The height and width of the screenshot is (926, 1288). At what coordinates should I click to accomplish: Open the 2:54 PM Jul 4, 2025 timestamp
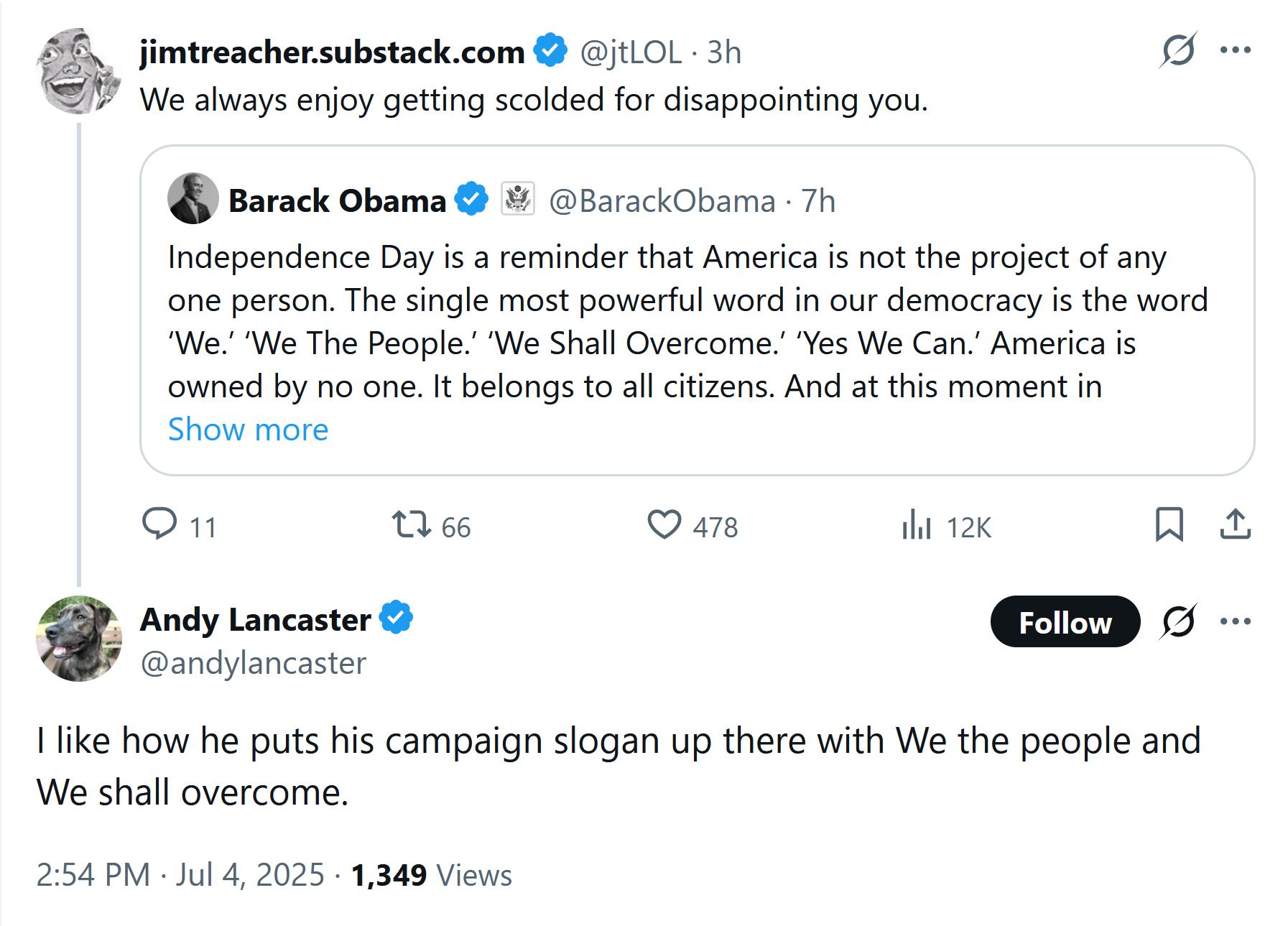point(180,875)
